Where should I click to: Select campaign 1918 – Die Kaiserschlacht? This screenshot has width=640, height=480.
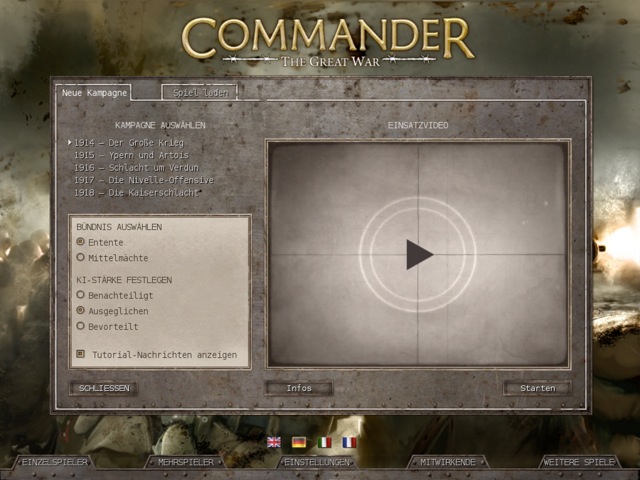point(136,193)
